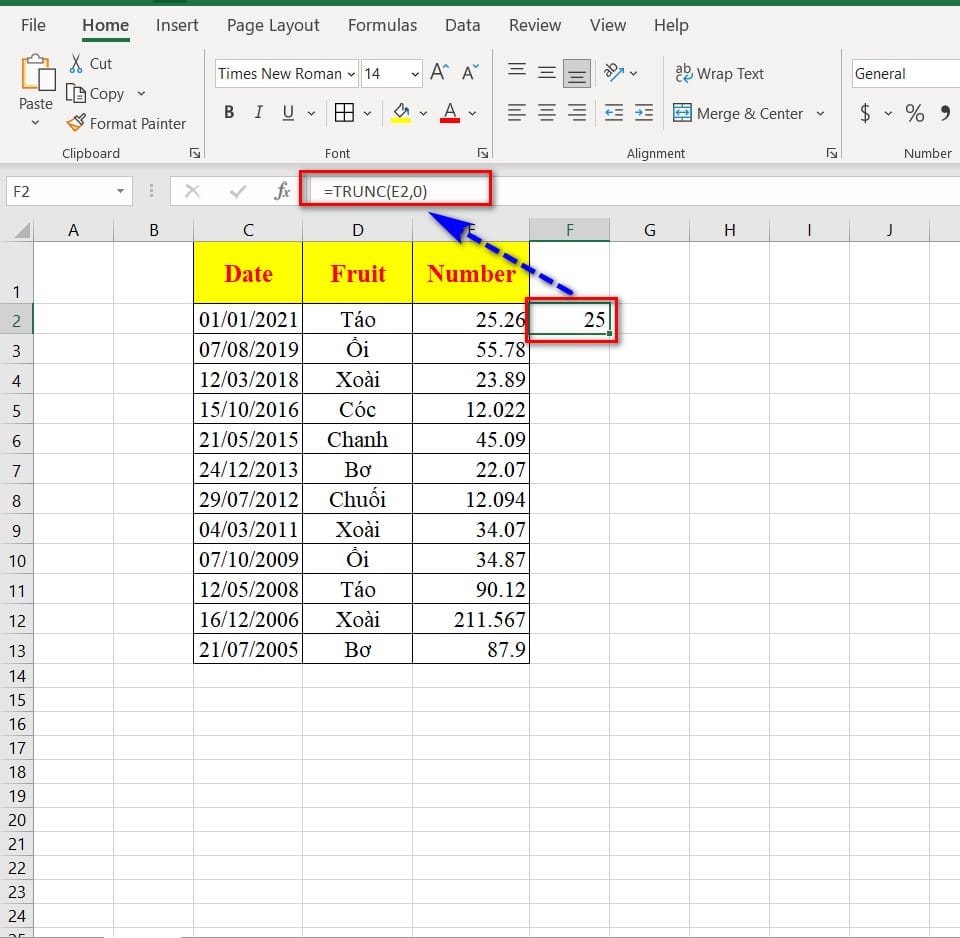Select column F header
Image resolution: width=960 pixels, height=938 pixels.
click(x=569, y=230)
